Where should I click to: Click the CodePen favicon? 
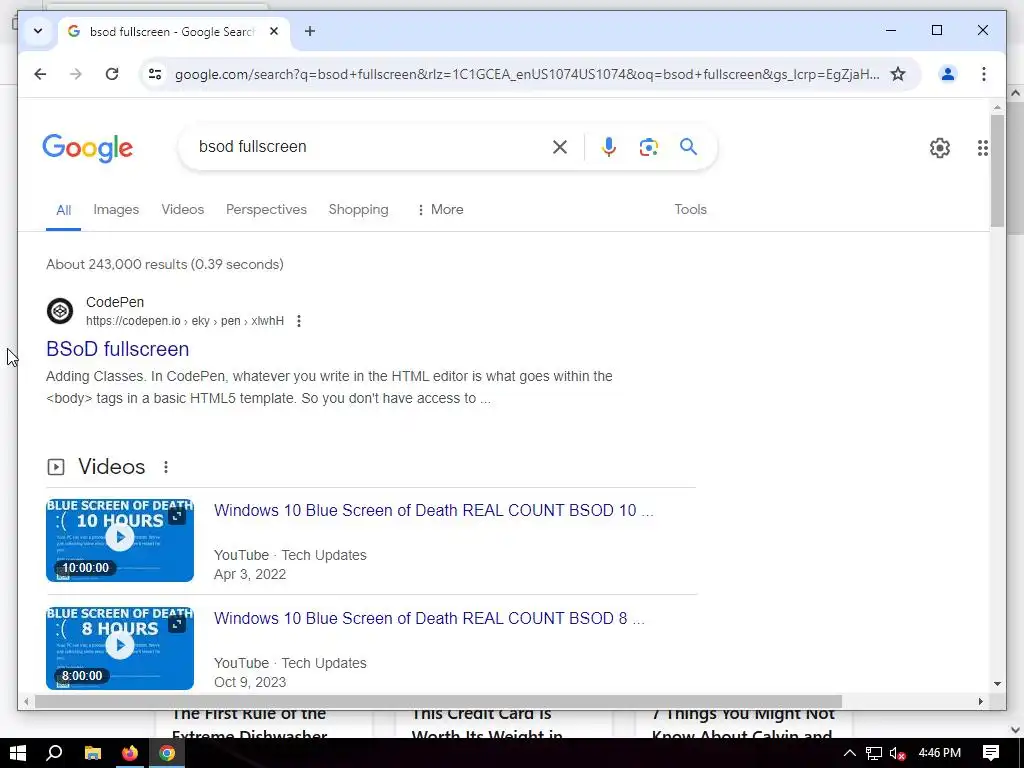pyautogui.click(x=59, y=311)
